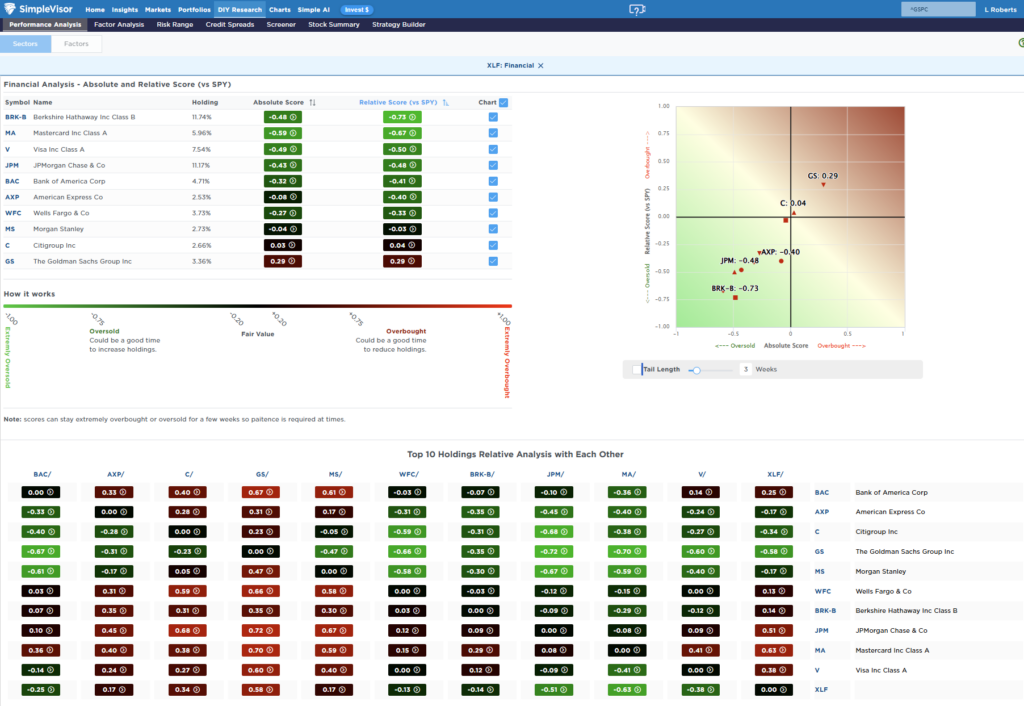Viewport: 1024px width, 706px height.
Task: Click the green info circle below the navigation bar
Action: tap(1019, 44)
